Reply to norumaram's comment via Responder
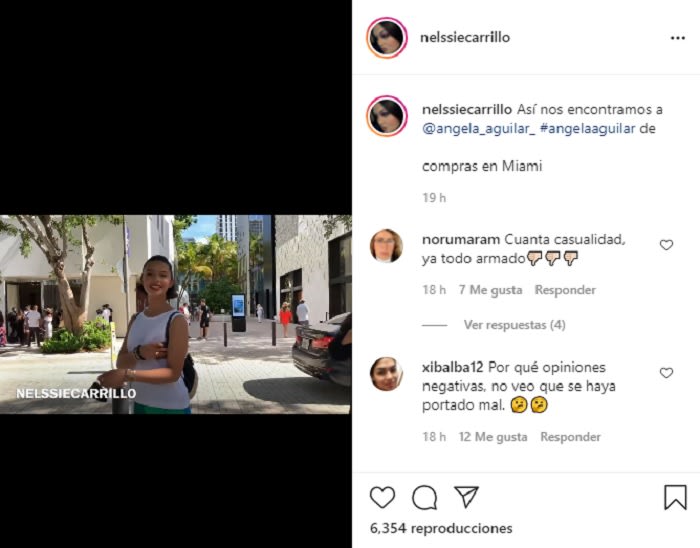 point(565,290)
